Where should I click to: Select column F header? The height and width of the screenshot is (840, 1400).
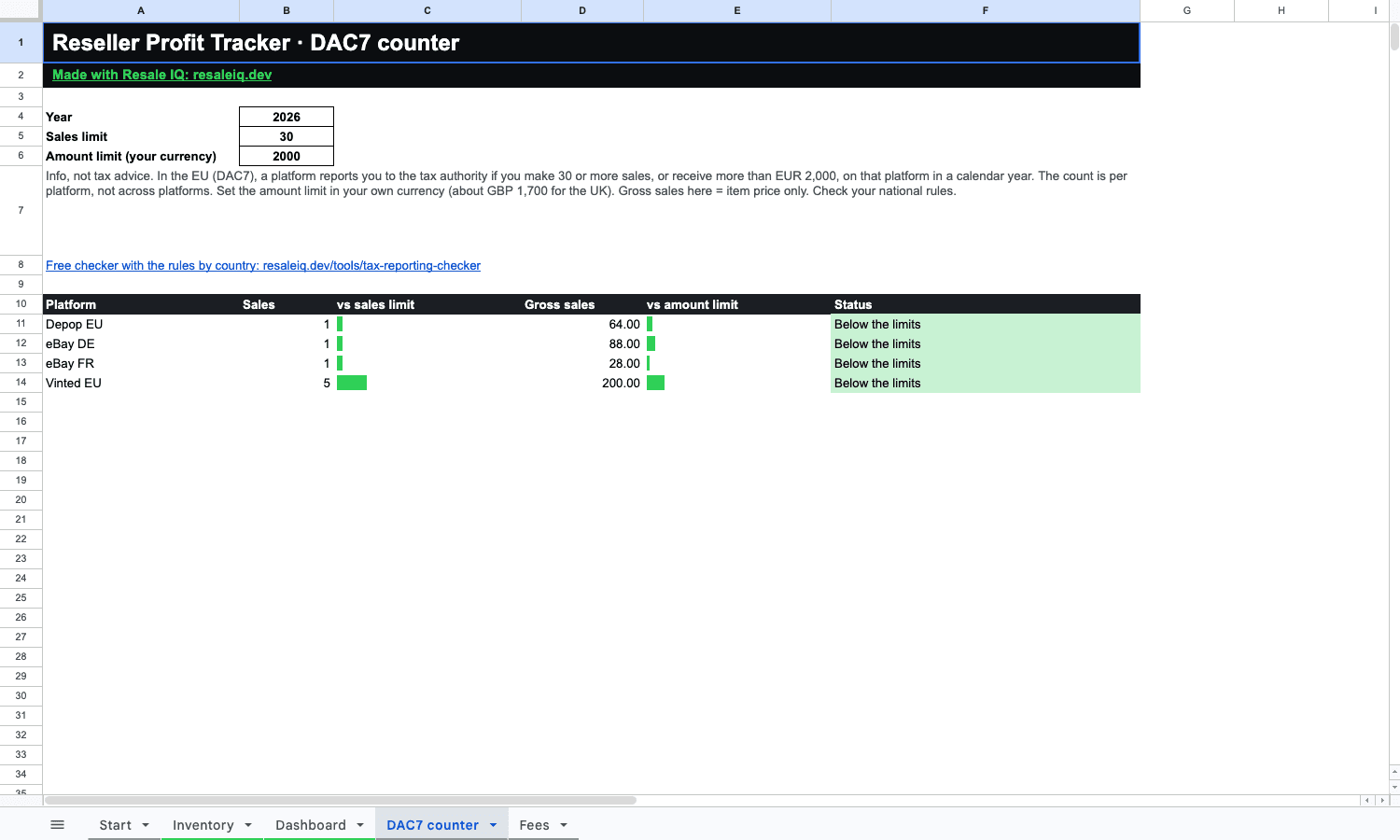pos(986,10)
